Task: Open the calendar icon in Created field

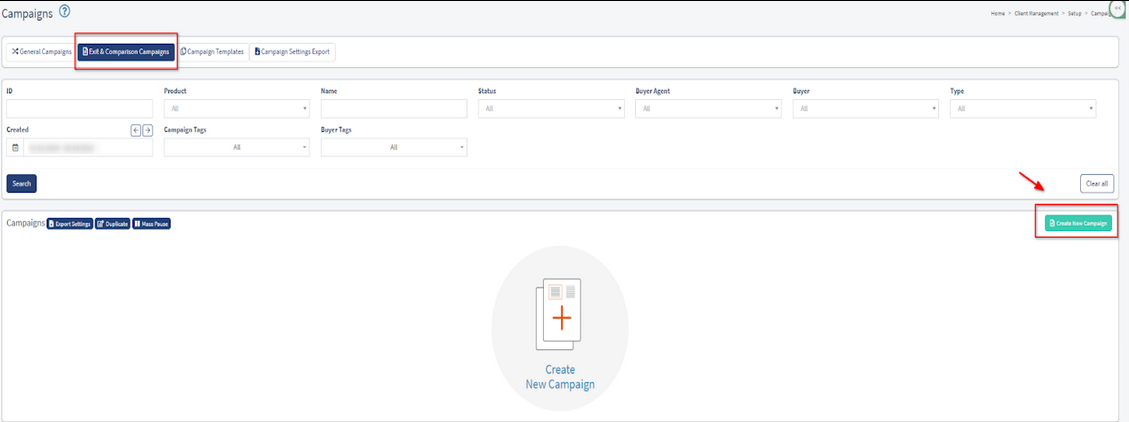Action: [x=15, y=148]
